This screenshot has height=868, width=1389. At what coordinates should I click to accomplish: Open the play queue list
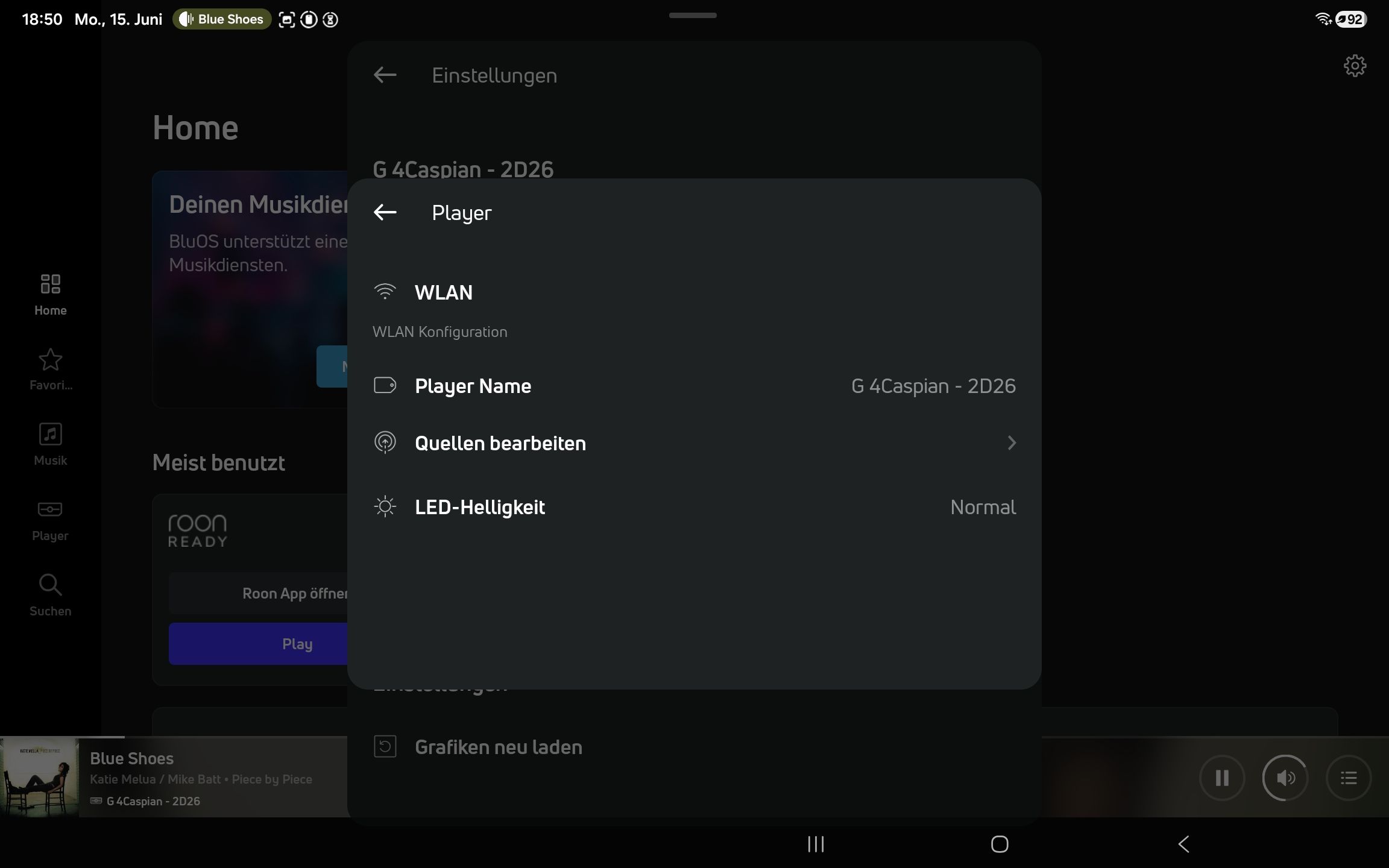click(1349, 778)
